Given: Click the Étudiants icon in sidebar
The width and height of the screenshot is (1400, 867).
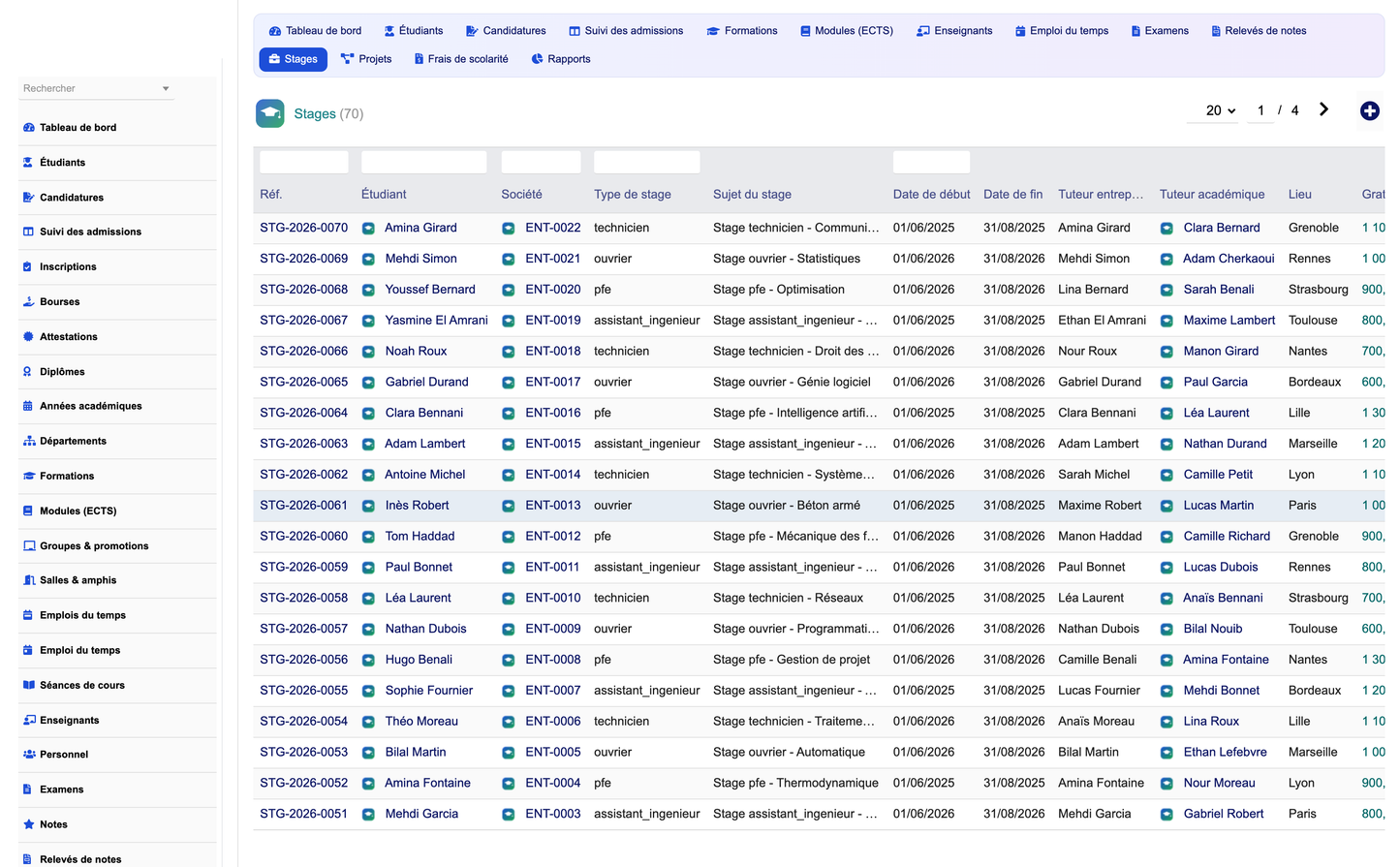Looking at the screenshot, I should pos(28,163).
